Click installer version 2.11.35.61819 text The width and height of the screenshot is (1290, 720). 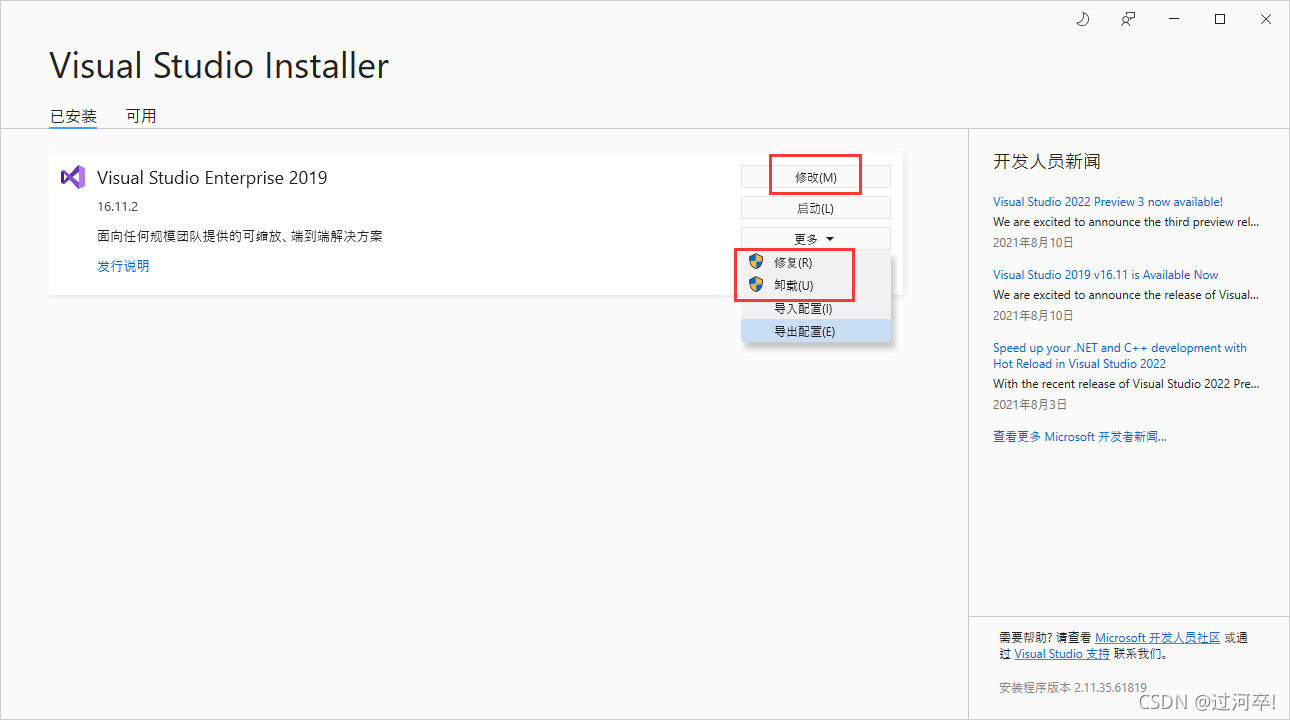pos(1073,688)
